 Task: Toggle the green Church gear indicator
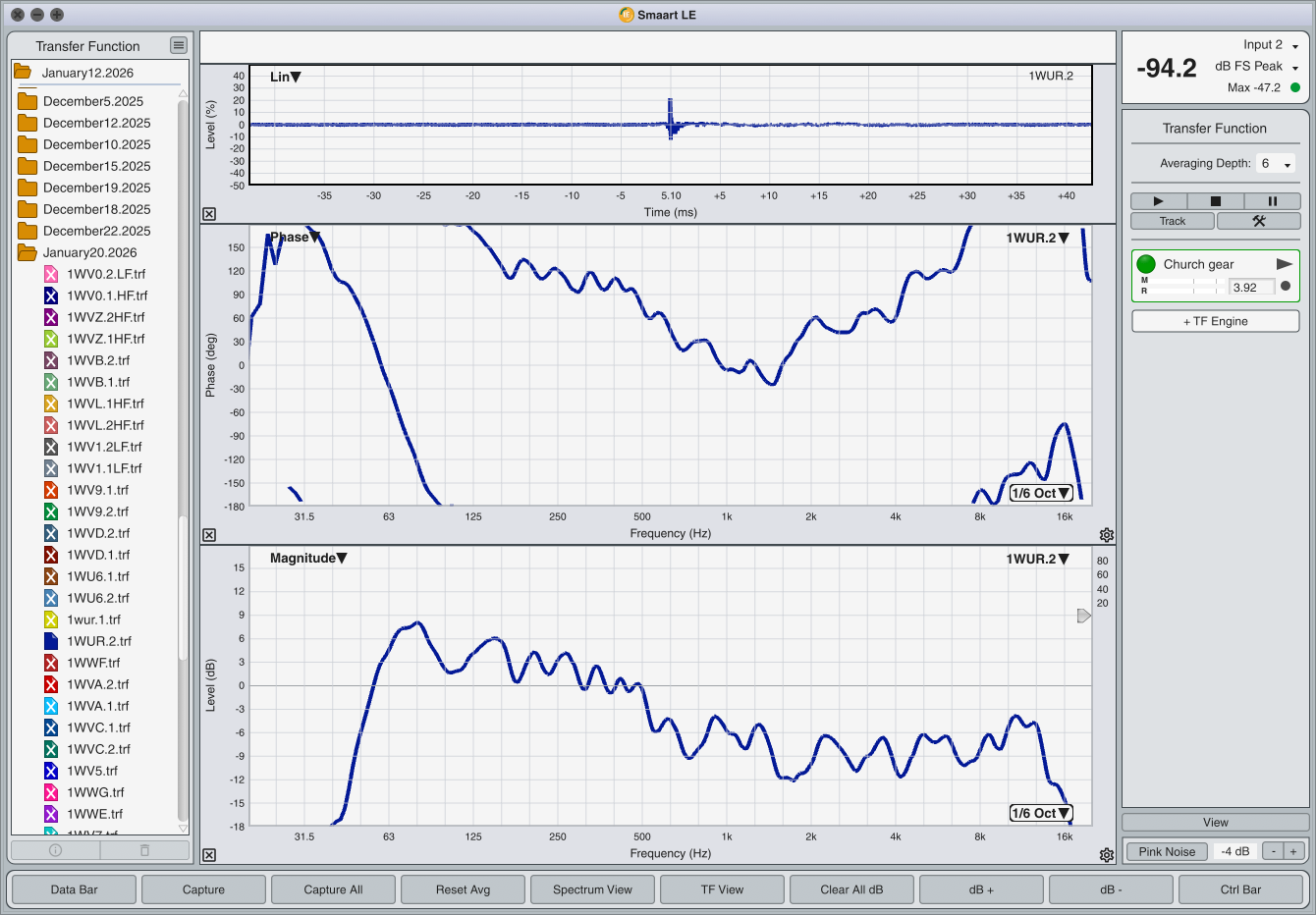pyautogui.click(x=1145, y=264)
